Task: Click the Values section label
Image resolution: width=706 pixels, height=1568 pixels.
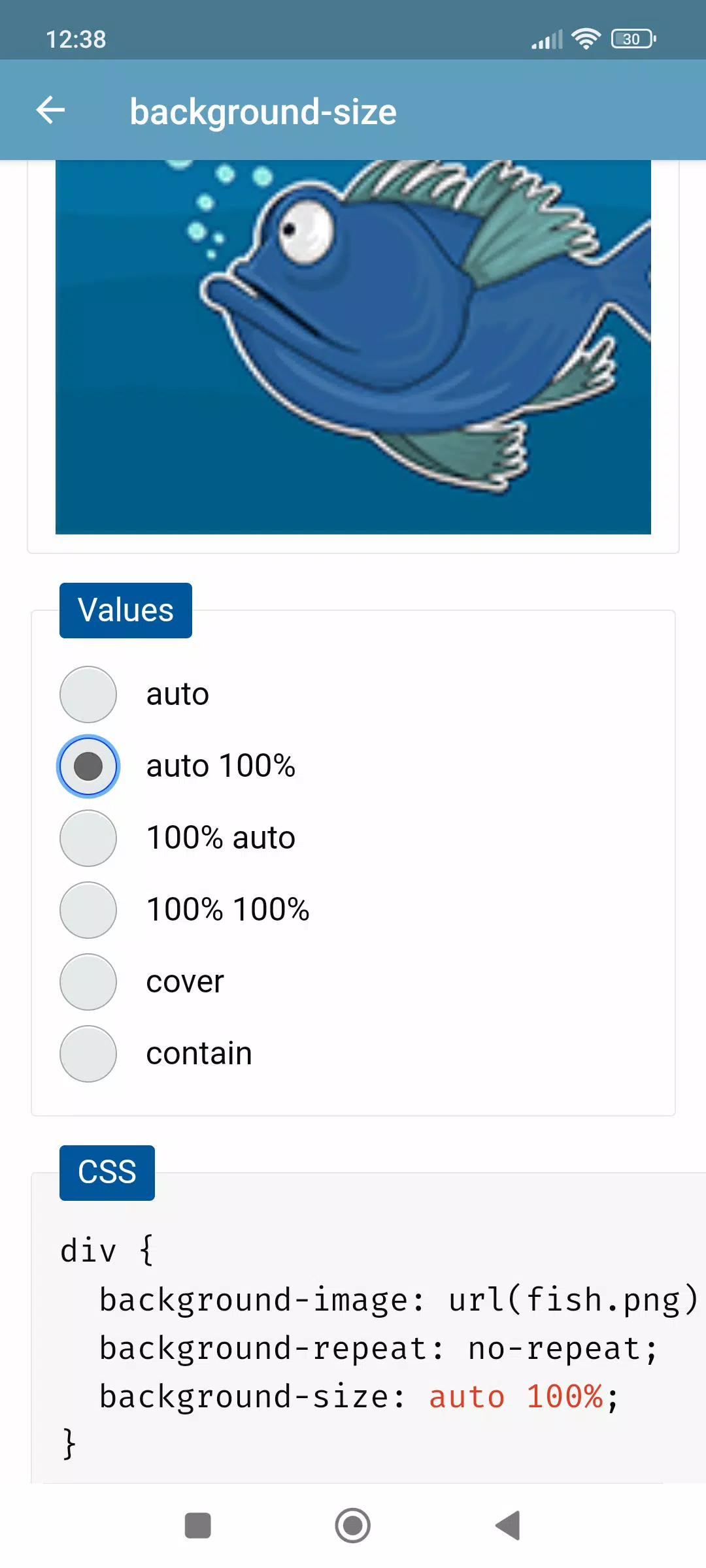Action: pos(126,610)
